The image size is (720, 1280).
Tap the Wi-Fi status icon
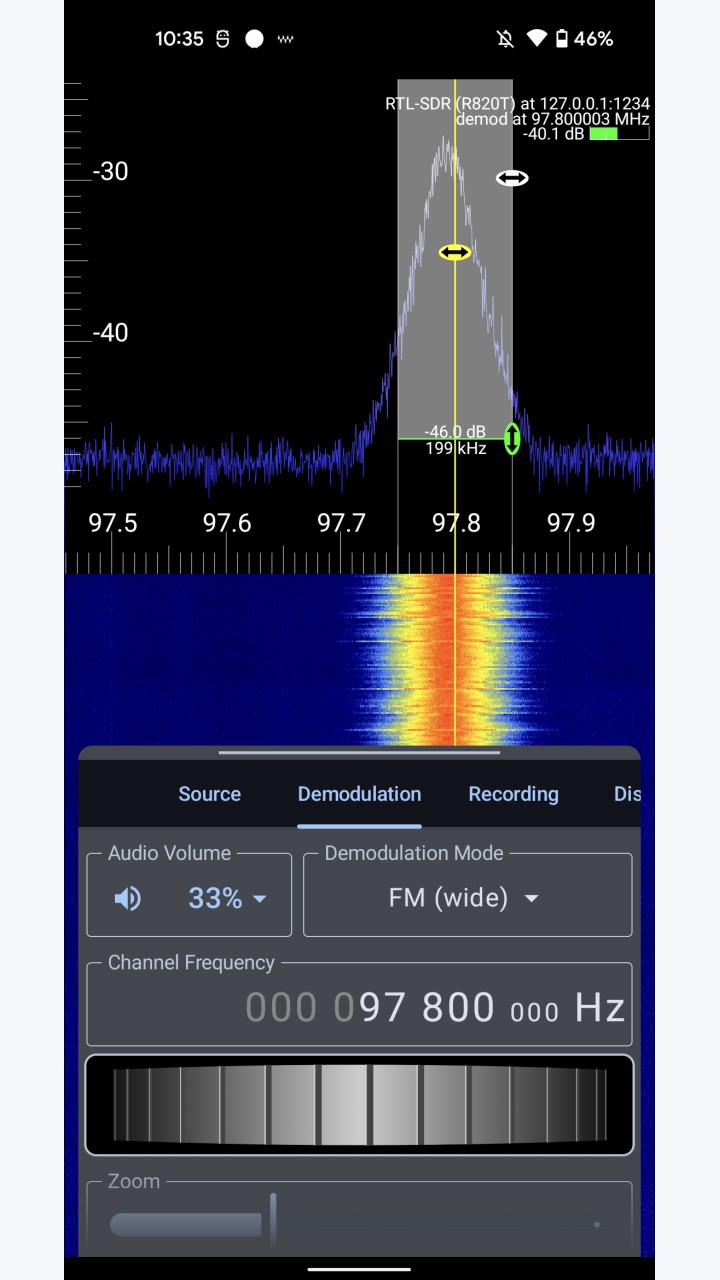coord(537,39)
